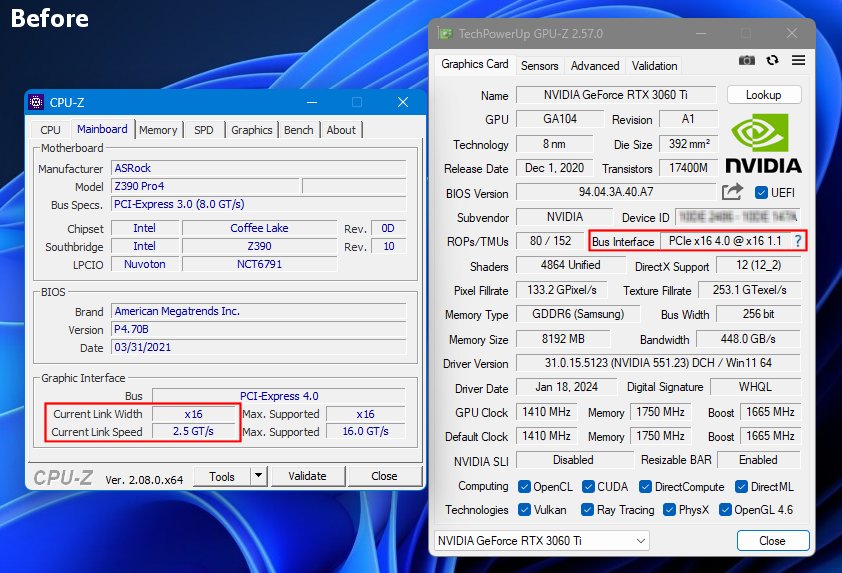This screenshot has width=842, height=573.
Task: Open the Memory tab in CPU-Z
Action: tap(158, 130)
